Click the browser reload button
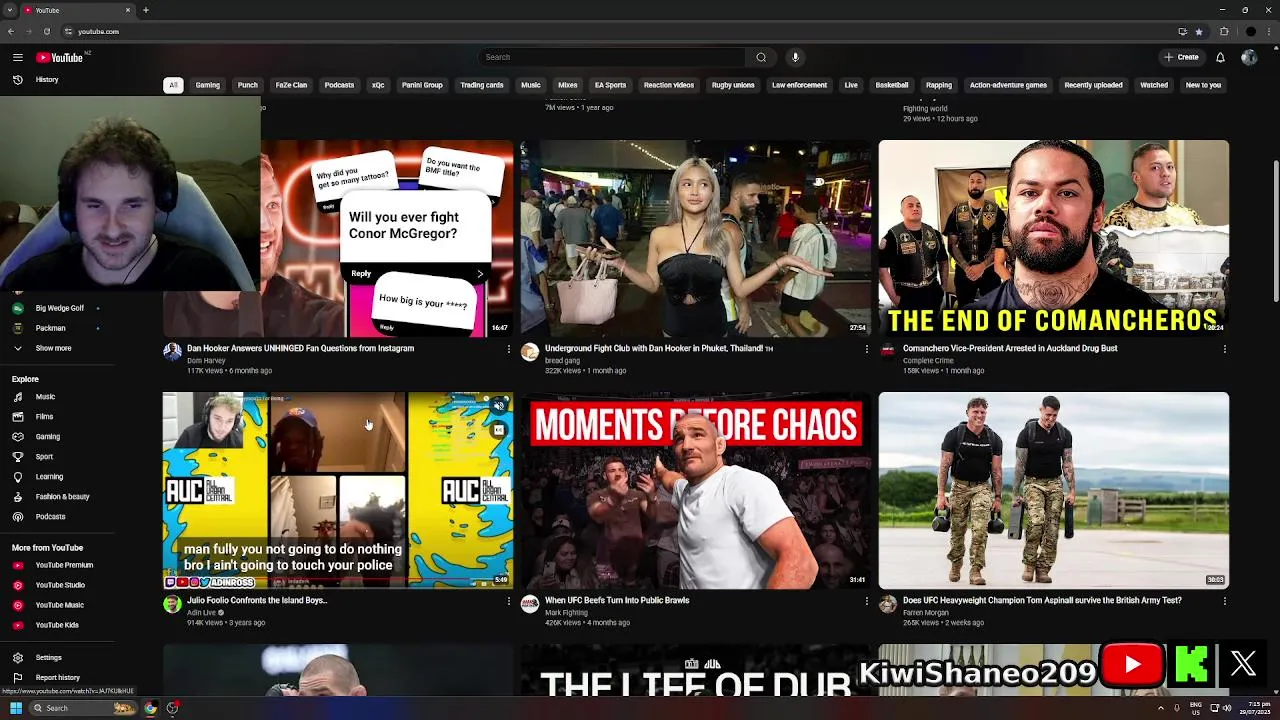This screenshot has width=1280, height=720. click(x=46, y=31)
